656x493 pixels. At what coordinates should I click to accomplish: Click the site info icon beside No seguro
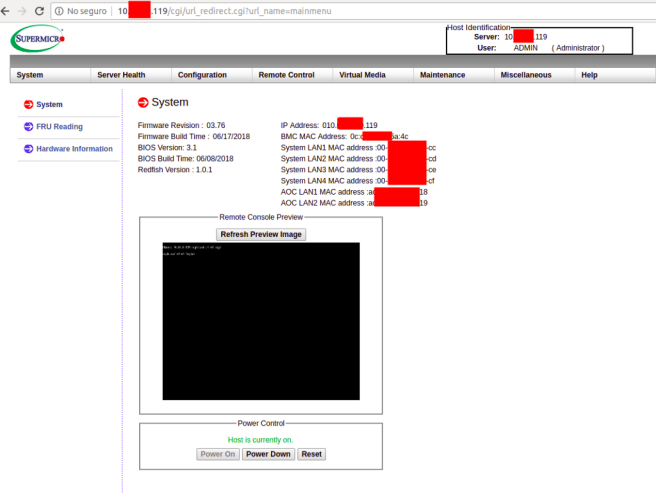[x=60, y=10]
